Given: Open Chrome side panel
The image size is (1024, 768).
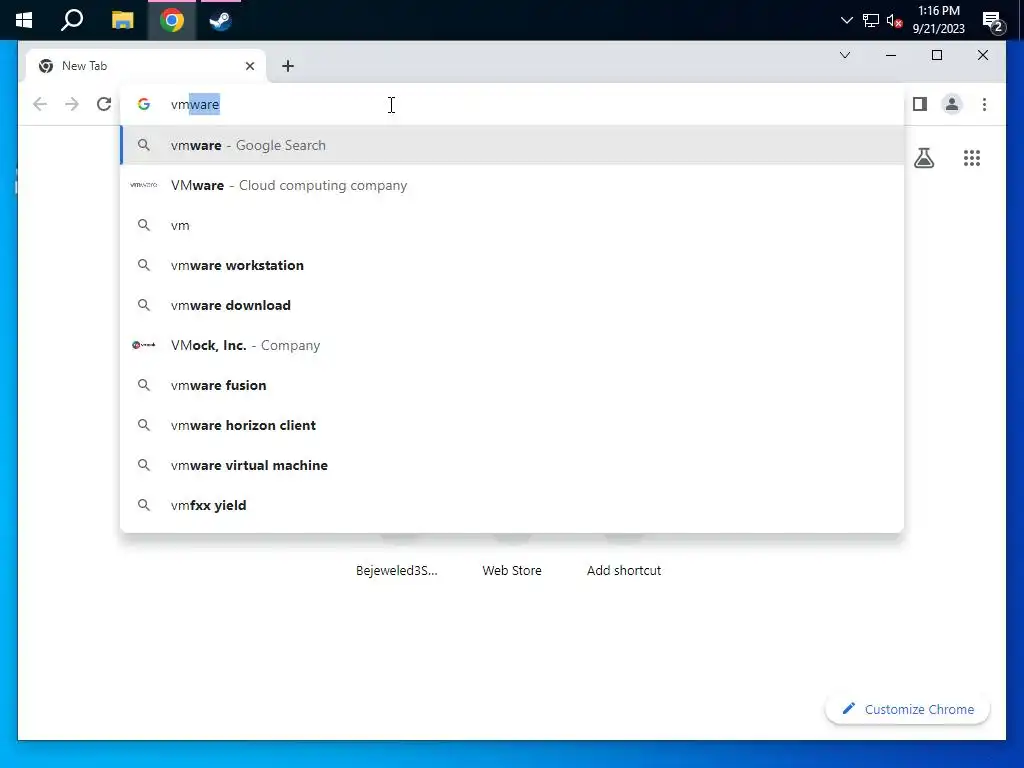Looking at the screenshot, I should tap(920, 104).
